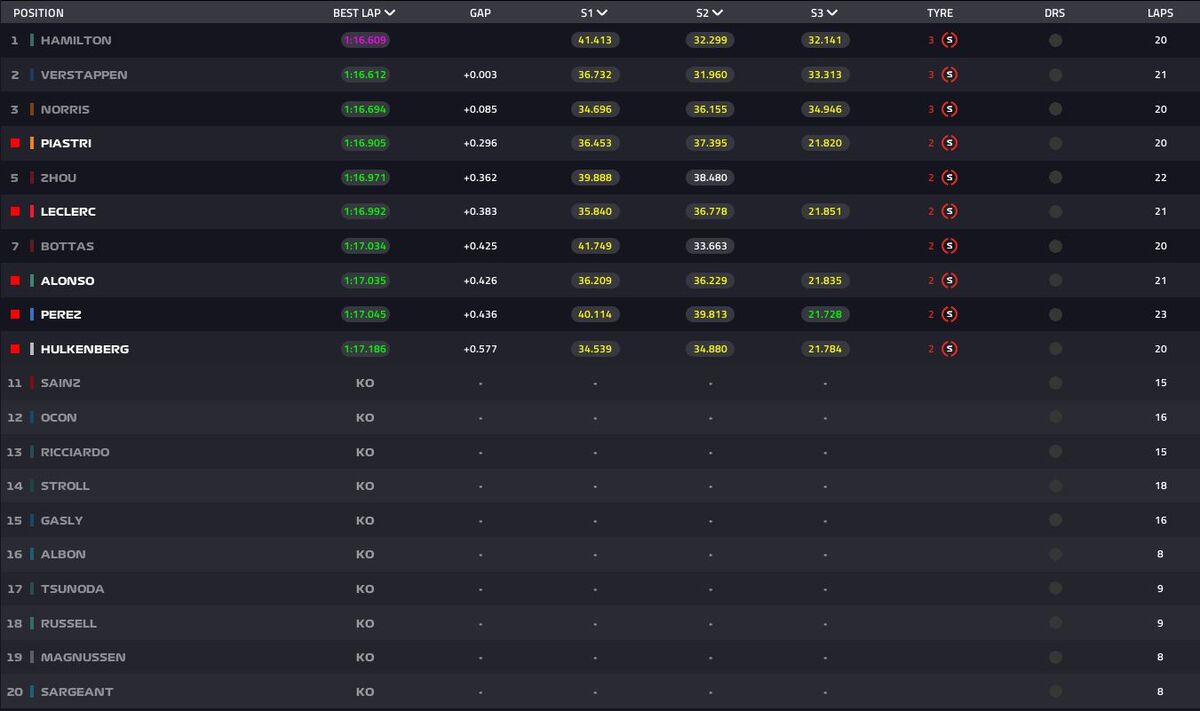Click Zhou's soft tyre icon
Image resolution: width=1200 pixels, height=711 pixels.
[949, 177]
